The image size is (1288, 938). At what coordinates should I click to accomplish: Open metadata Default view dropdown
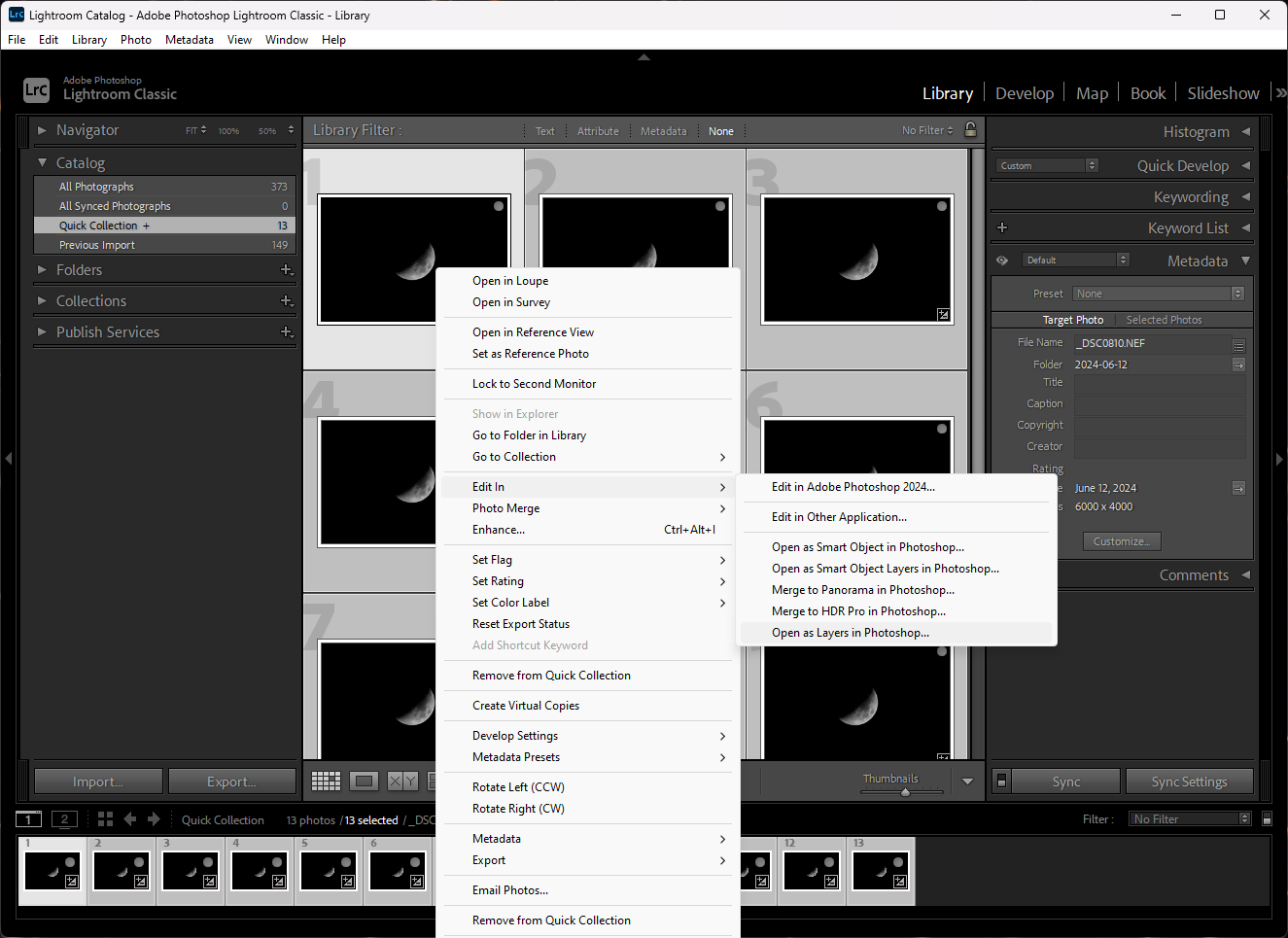(x=1076, y=260)
